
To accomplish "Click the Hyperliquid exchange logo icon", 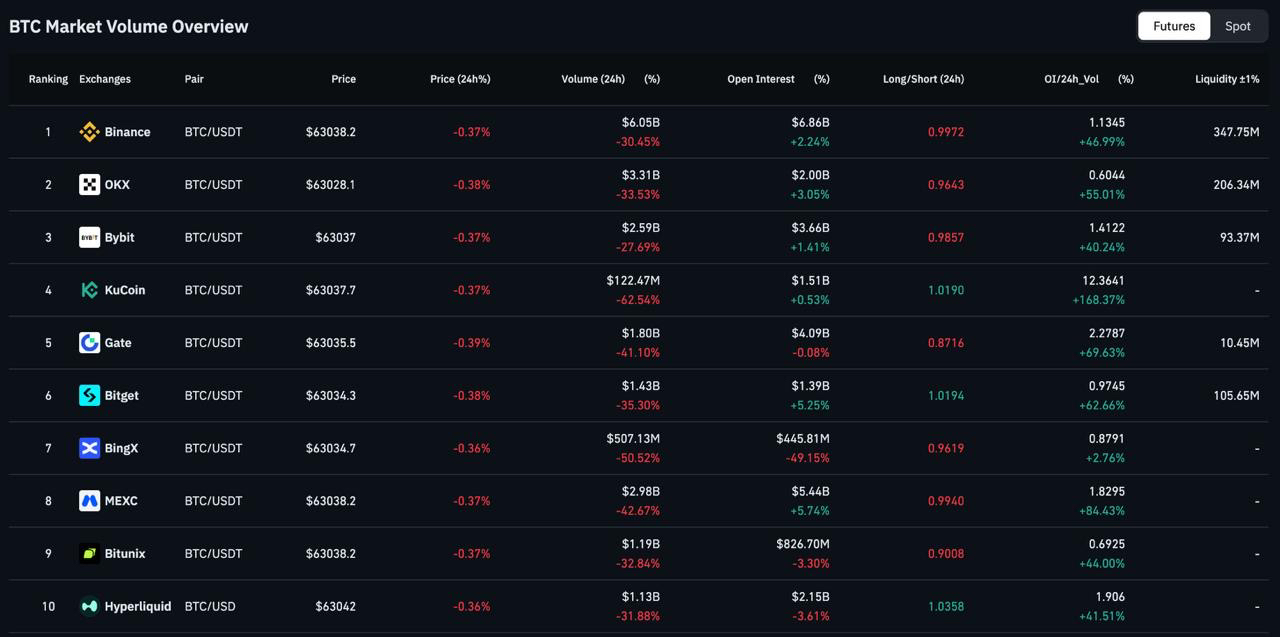I will pyautogui.click(x=89, y=606).
